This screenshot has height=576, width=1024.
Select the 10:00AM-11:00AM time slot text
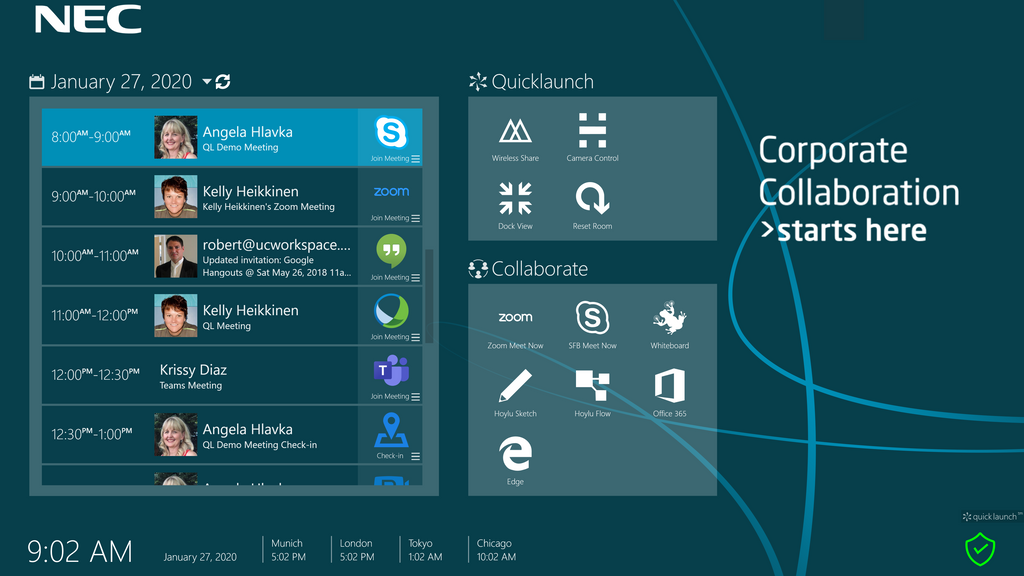click(x=95, y=255)
